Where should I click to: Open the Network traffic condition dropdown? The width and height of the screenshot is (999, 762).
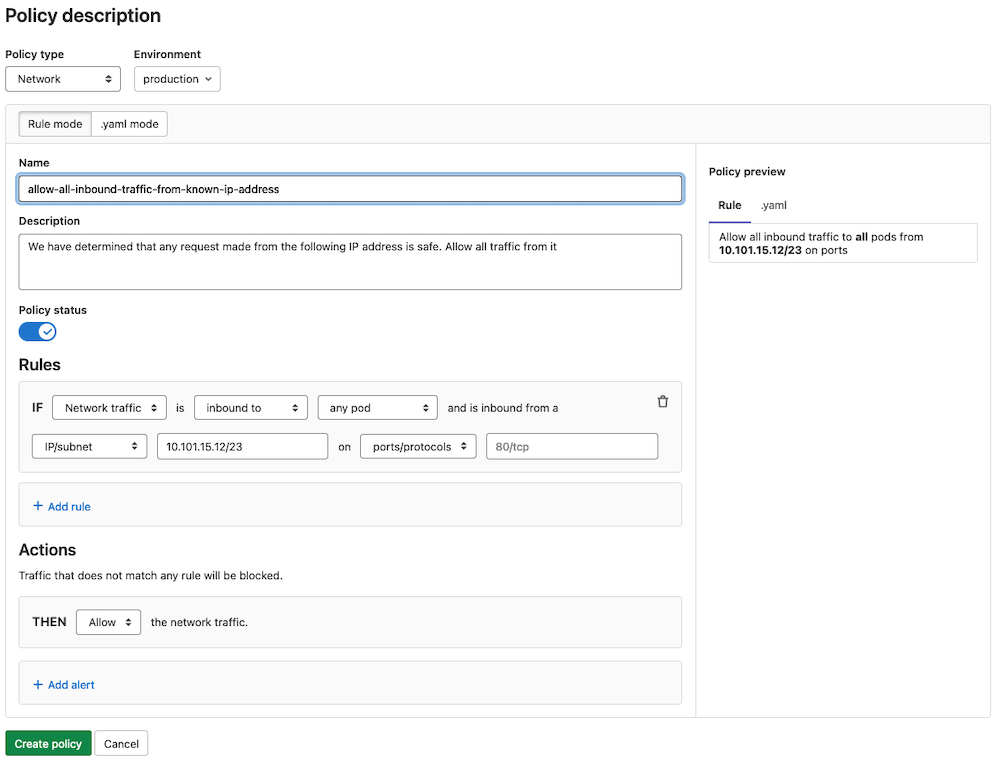click(x=109, y=407)
